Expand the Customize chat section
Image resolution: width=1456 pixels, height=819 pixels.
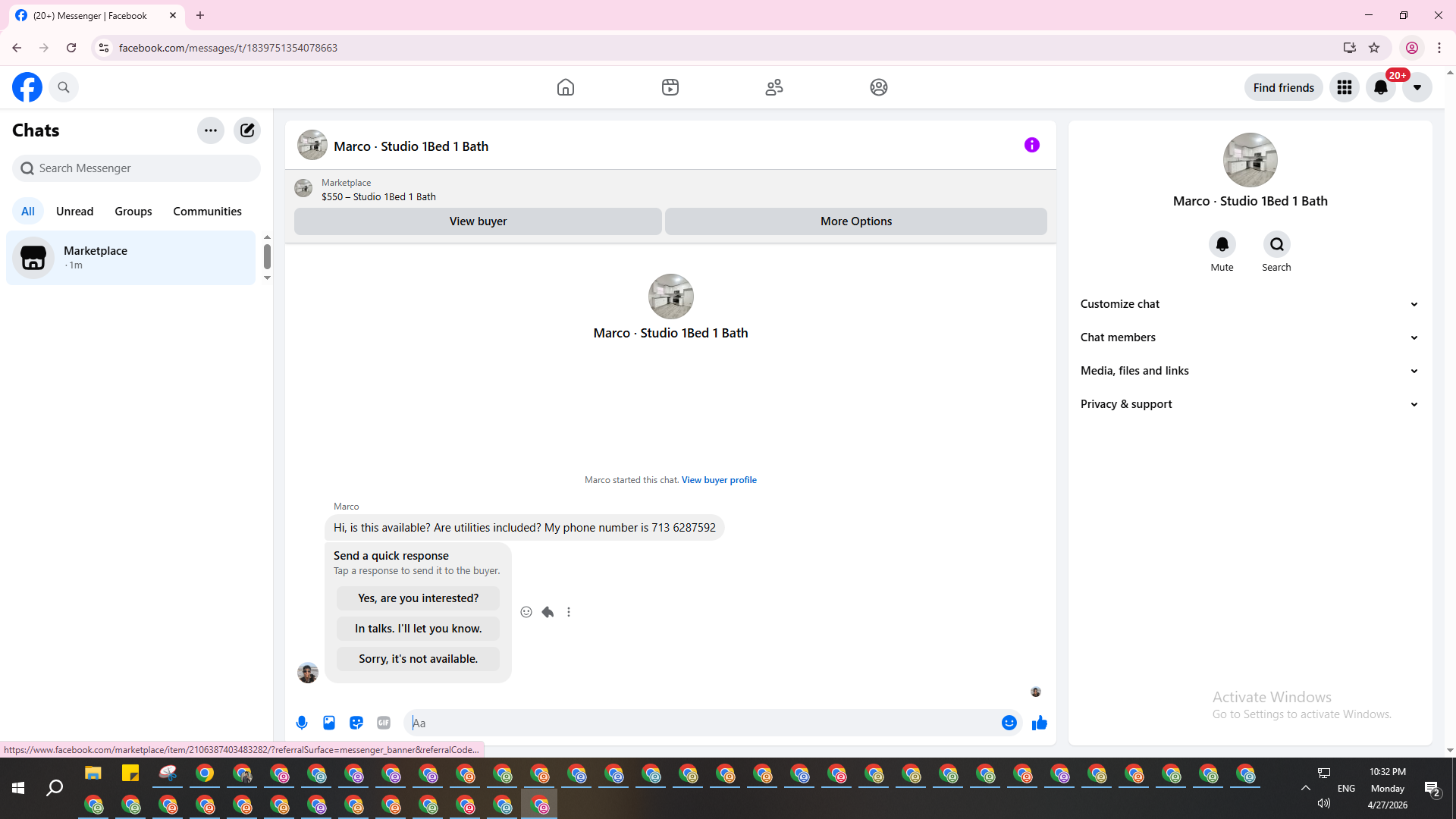1250,304
